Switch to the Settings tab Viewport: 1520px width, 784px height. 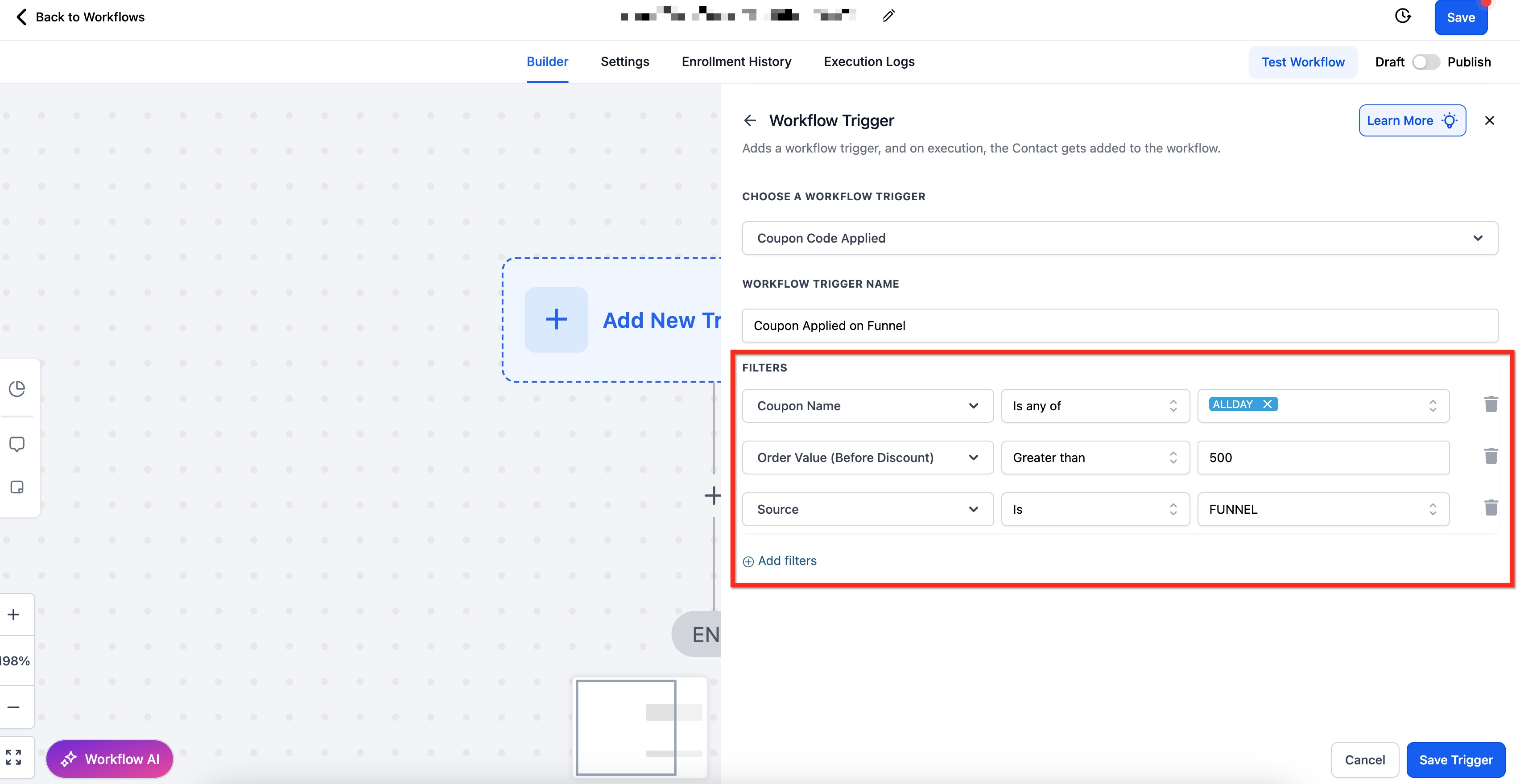[624, 62]
